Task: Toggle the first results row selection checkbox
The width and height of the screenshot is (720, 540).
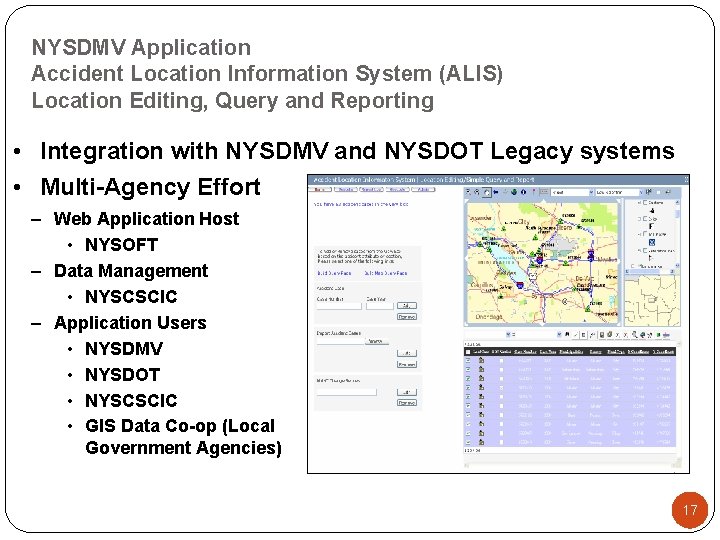Action: pyautogui.click(x=468, y=360)
